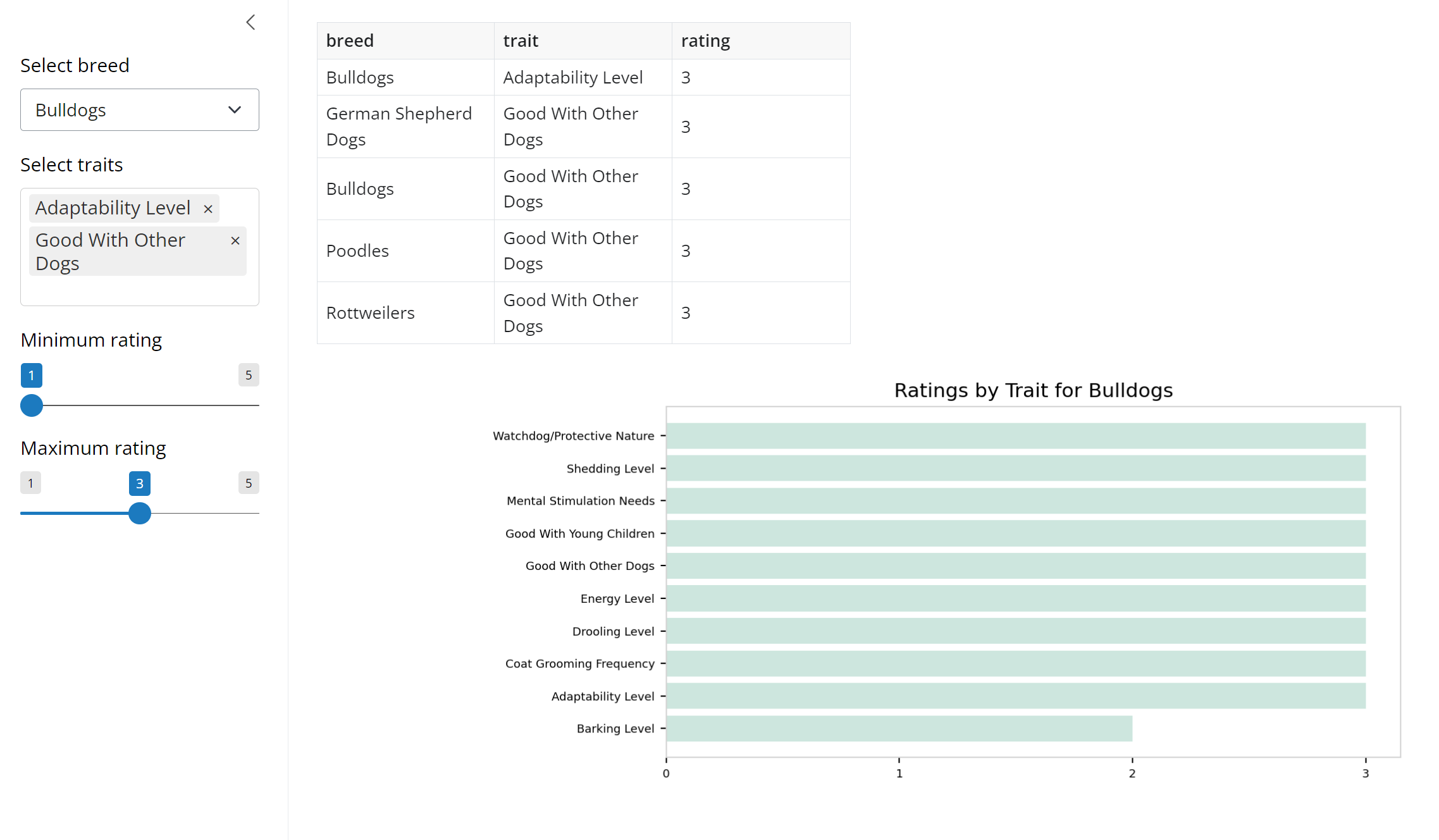Click the rating column header
This screenshot has height=840, width=1439.
click(x=705, y=40)
